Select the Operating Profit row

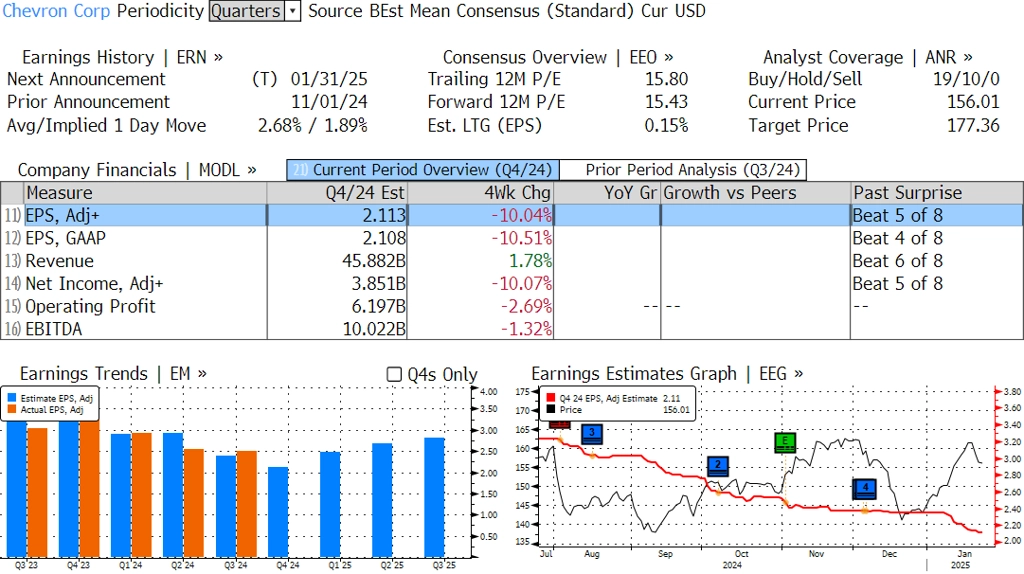511,307
